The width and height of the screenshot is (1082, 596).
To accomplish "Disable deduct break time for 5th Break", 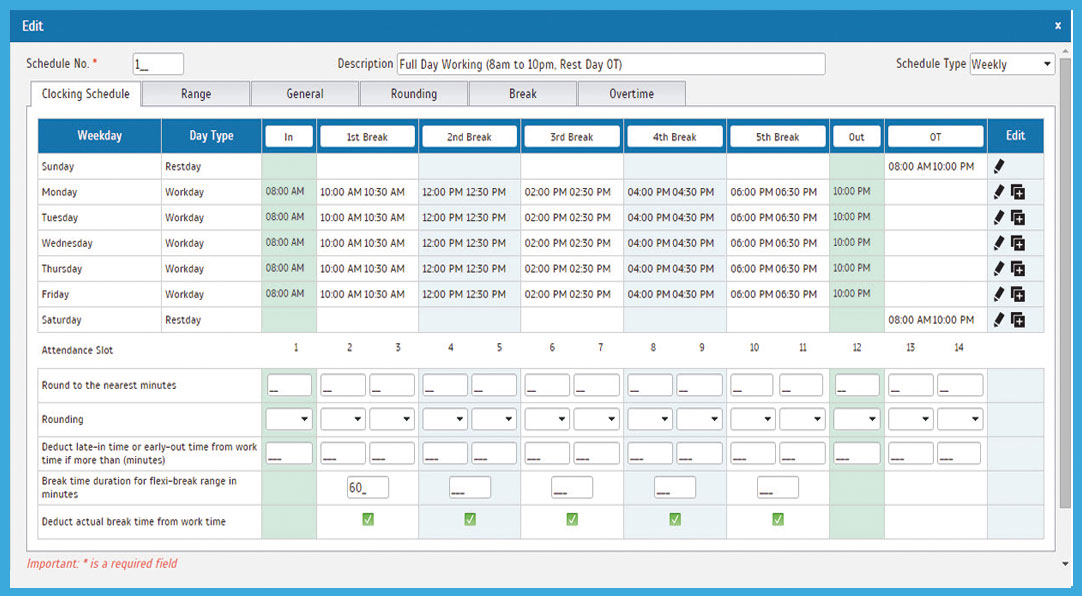I will point(778,520).
